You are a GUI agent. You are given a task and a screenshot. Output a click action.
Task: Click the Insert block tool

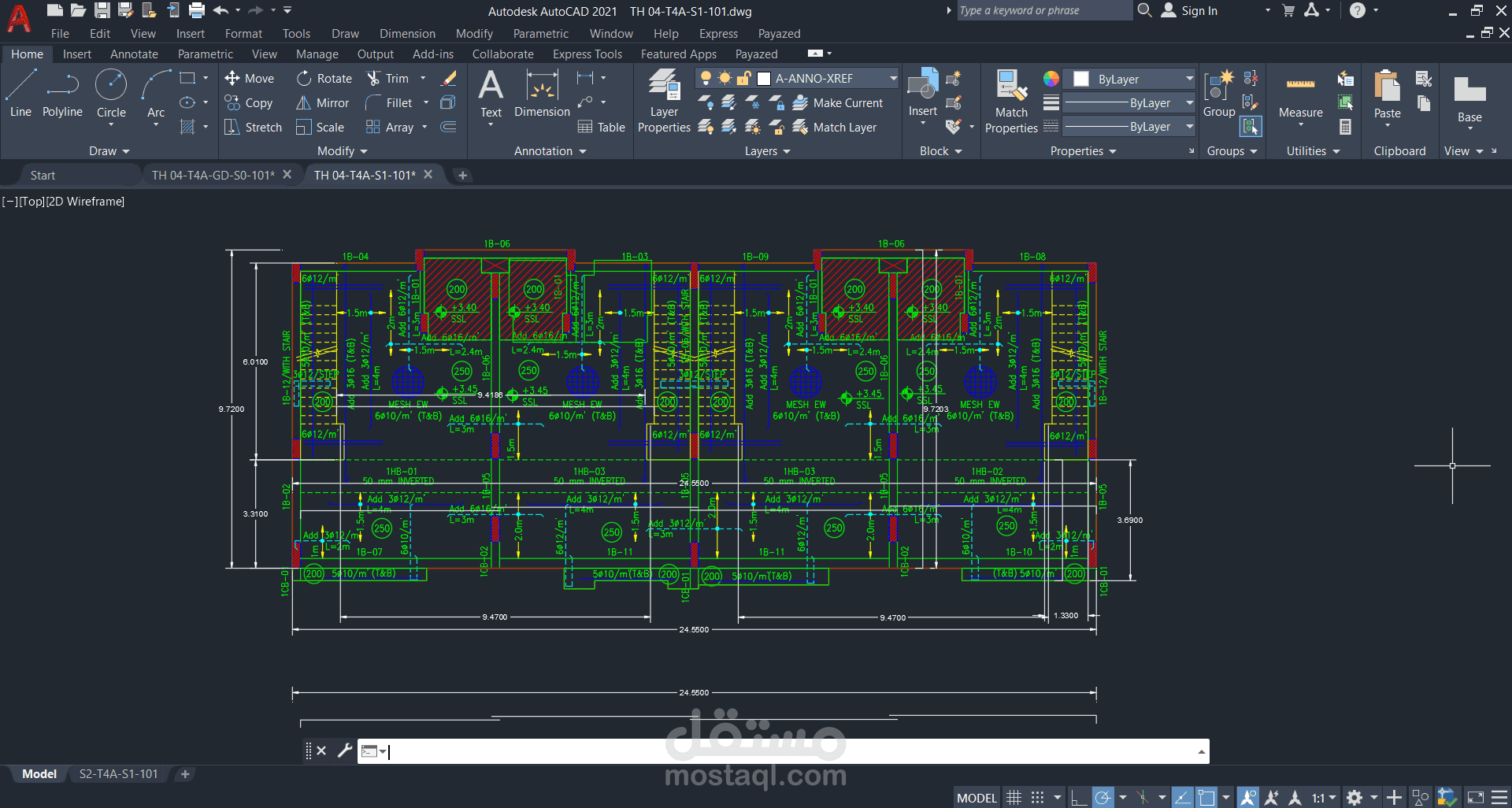tap(923, 93)
